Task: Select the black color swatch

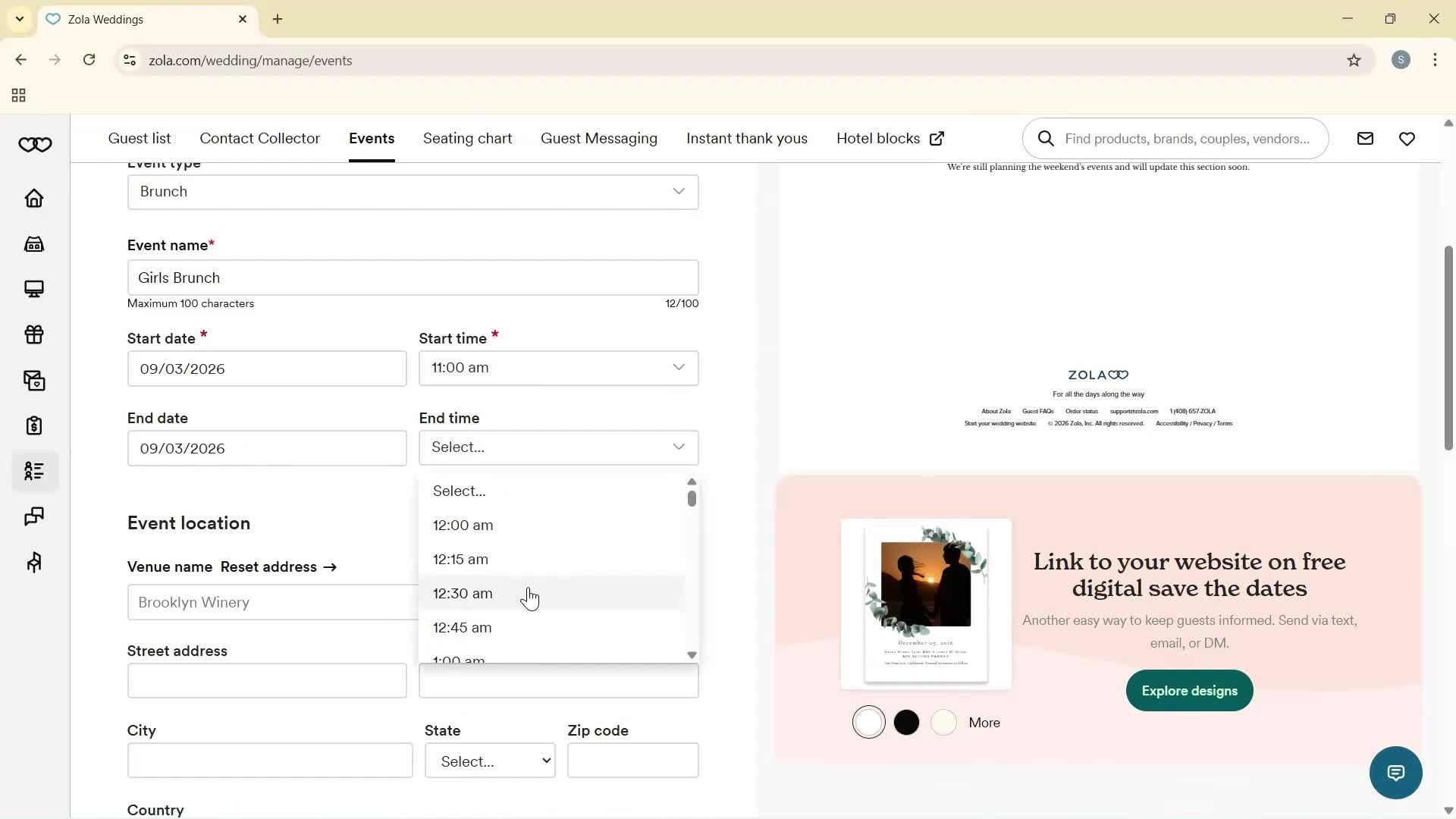Action: click(x=905, y=722)
